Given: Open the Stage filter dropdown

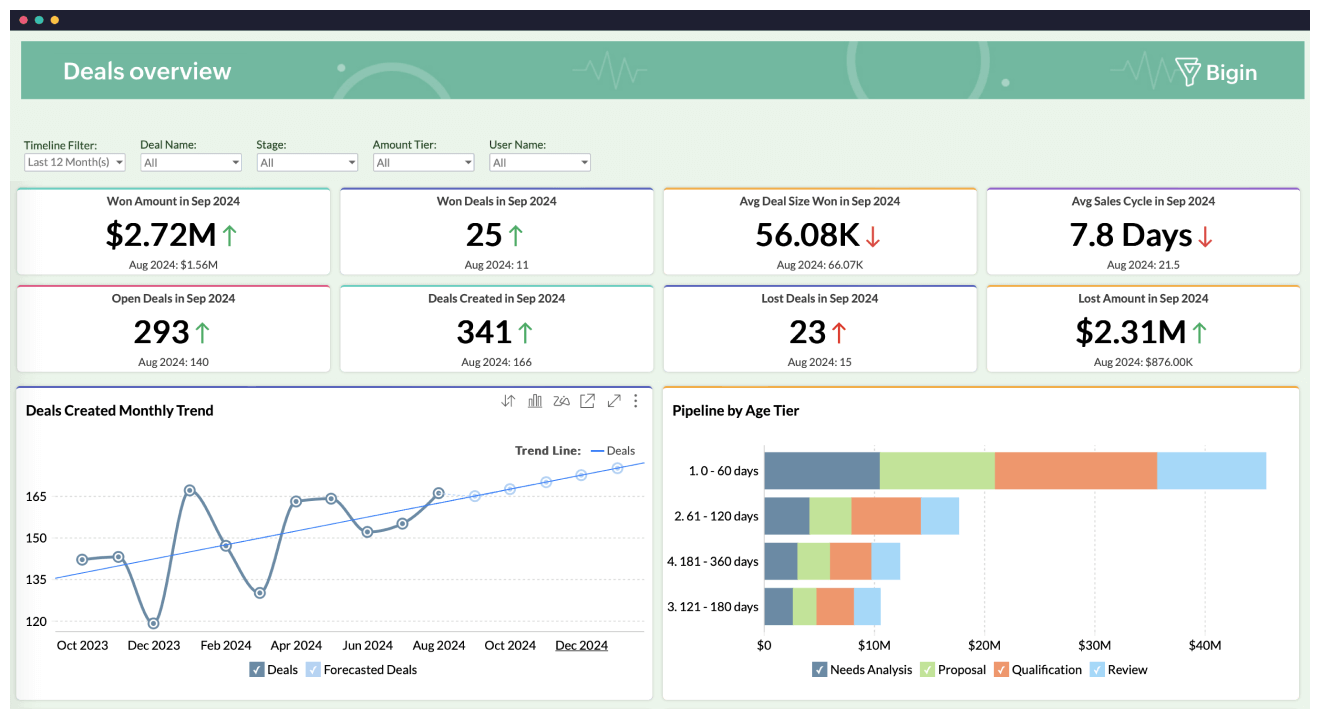Looking at the screenshot, I should coord(307,162).
